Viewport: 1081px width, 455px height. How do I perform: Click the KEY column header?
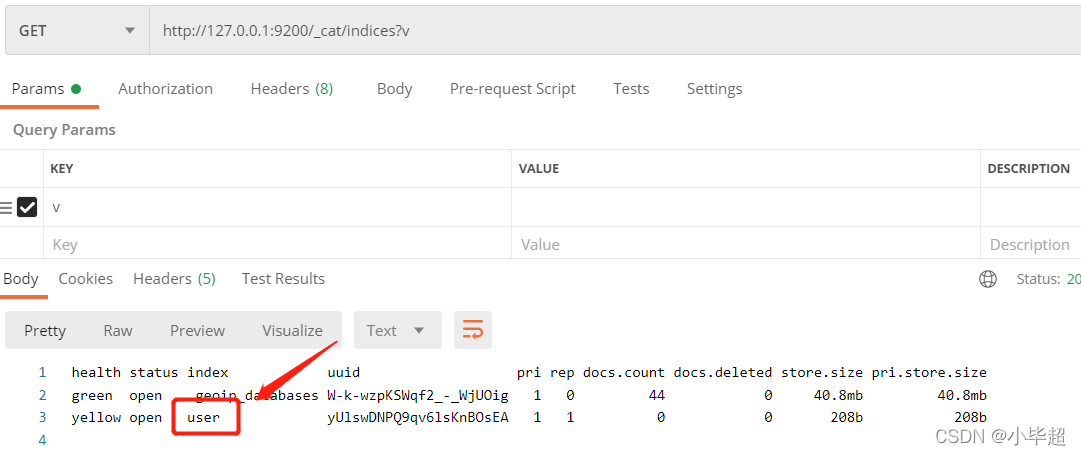61,169
